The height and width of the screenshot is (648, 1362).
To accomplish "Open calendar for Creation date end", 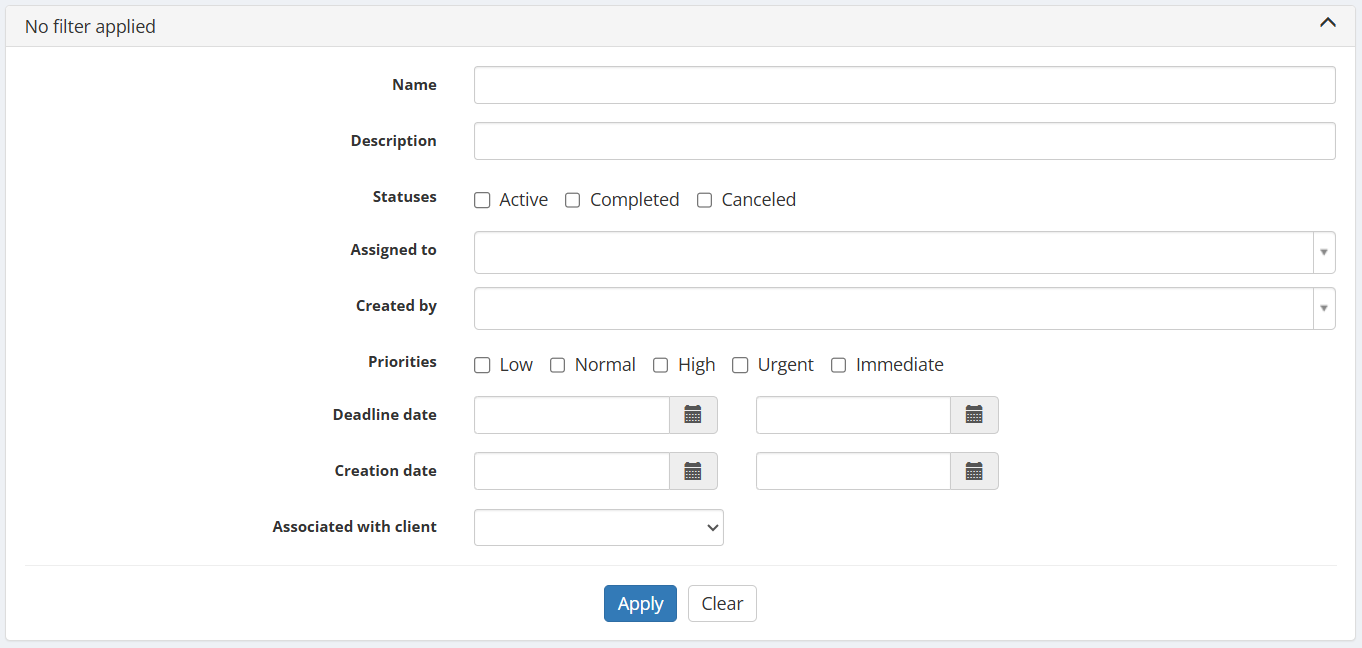I will [974, 471].
